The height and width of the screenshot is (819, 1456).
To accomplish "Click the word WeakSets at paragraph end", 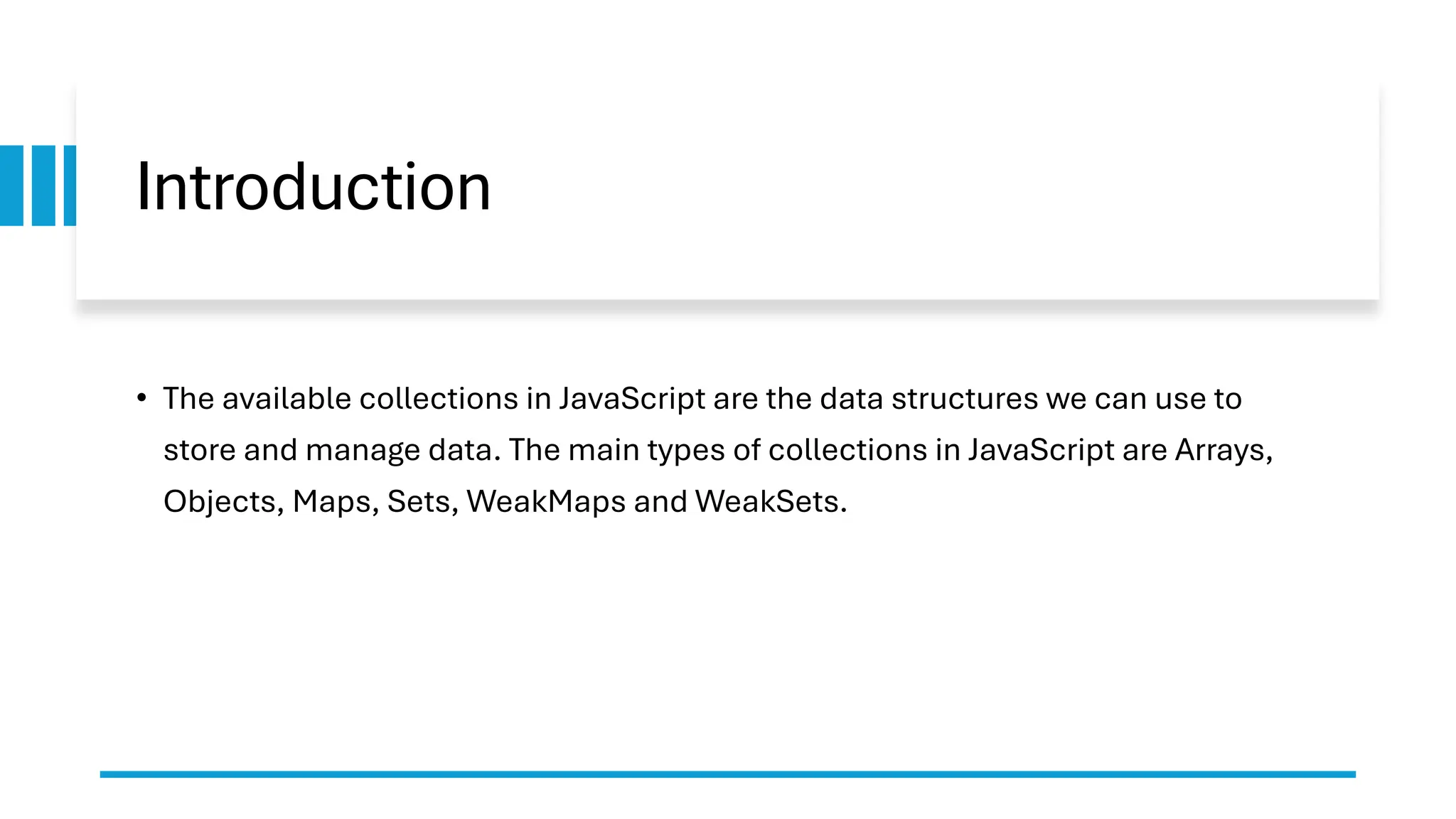I will pyautogui.click(x=767, y=502).
